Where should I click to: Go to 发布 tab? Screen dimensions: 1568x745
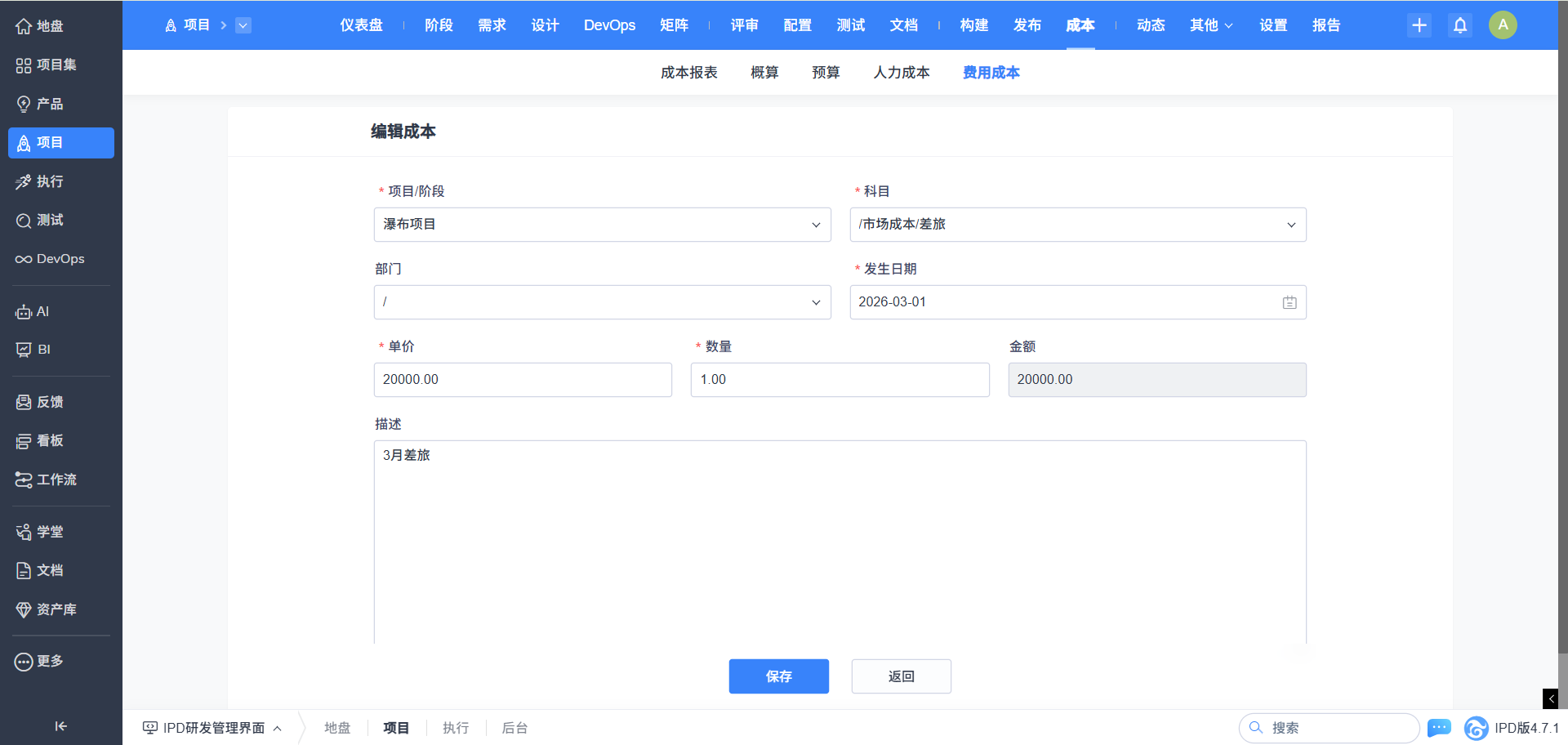click(1027, 25)
